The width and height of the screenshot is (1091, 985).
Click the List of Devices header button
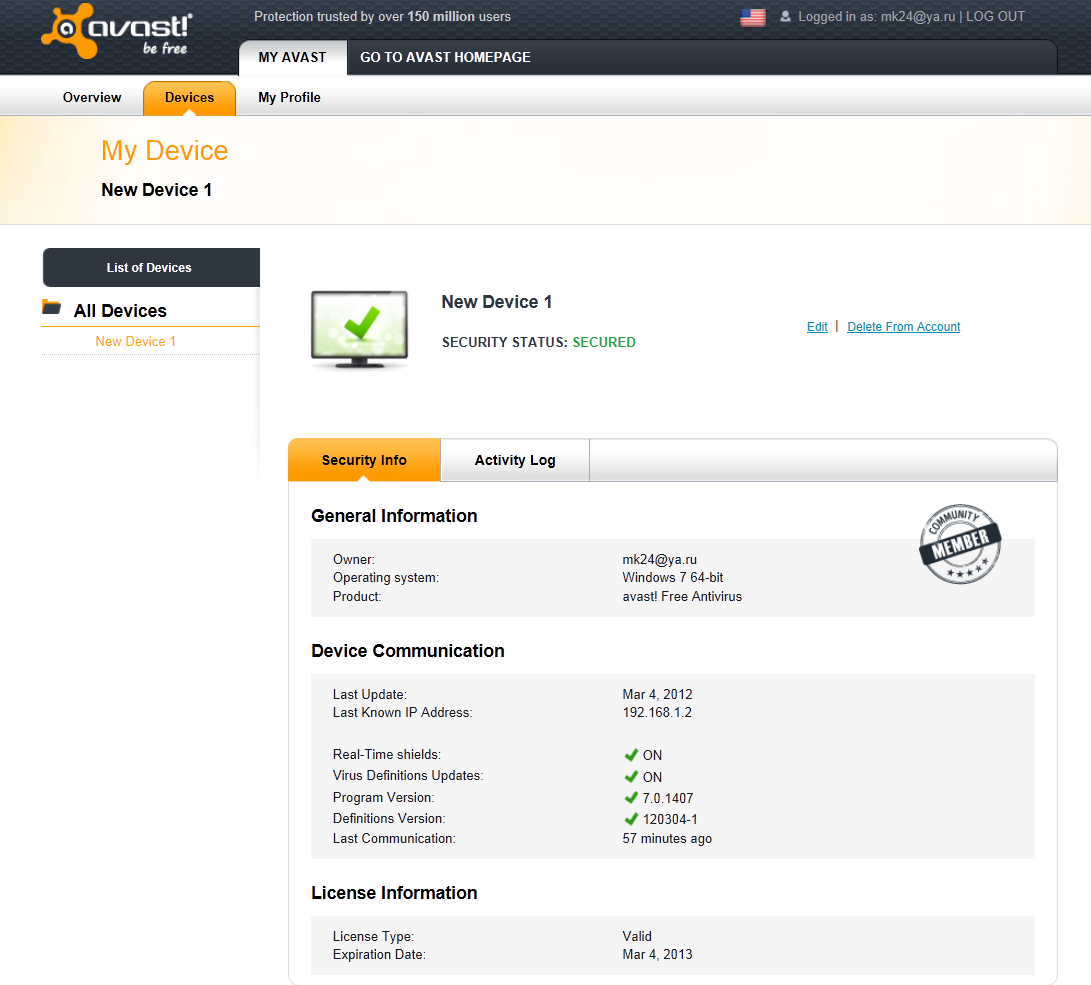(x=151, y=268)
